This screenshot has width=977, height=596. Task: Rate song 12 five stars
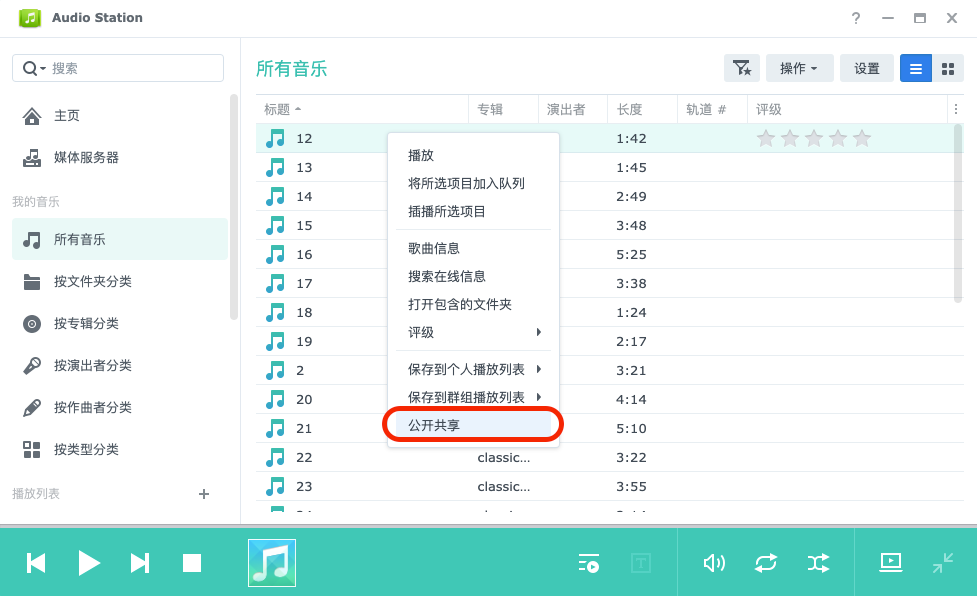tap(862, 138)
